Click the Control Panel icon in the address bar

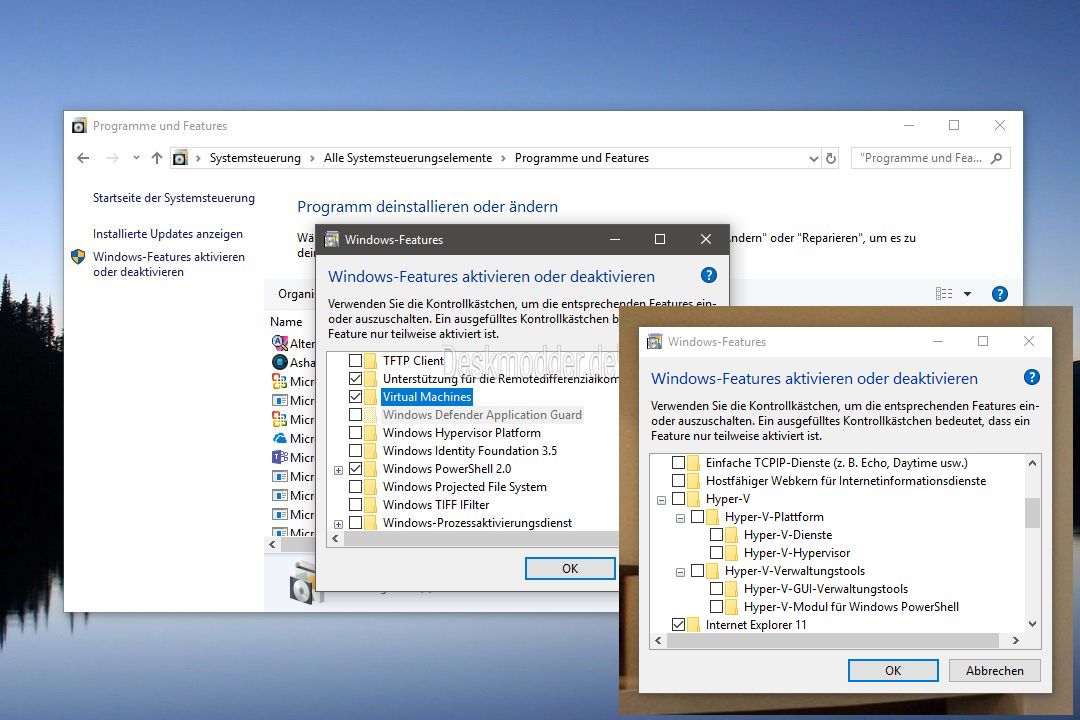coord(180,158)
